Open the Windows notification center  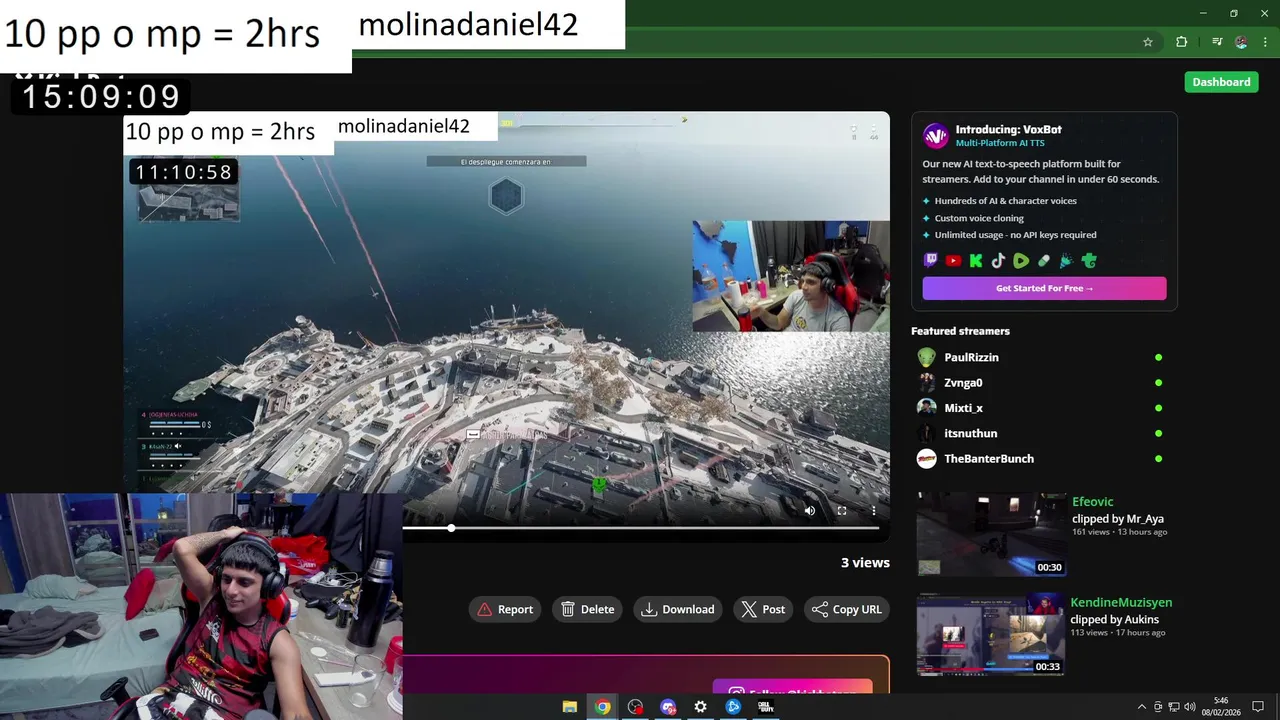[1258, 707]
